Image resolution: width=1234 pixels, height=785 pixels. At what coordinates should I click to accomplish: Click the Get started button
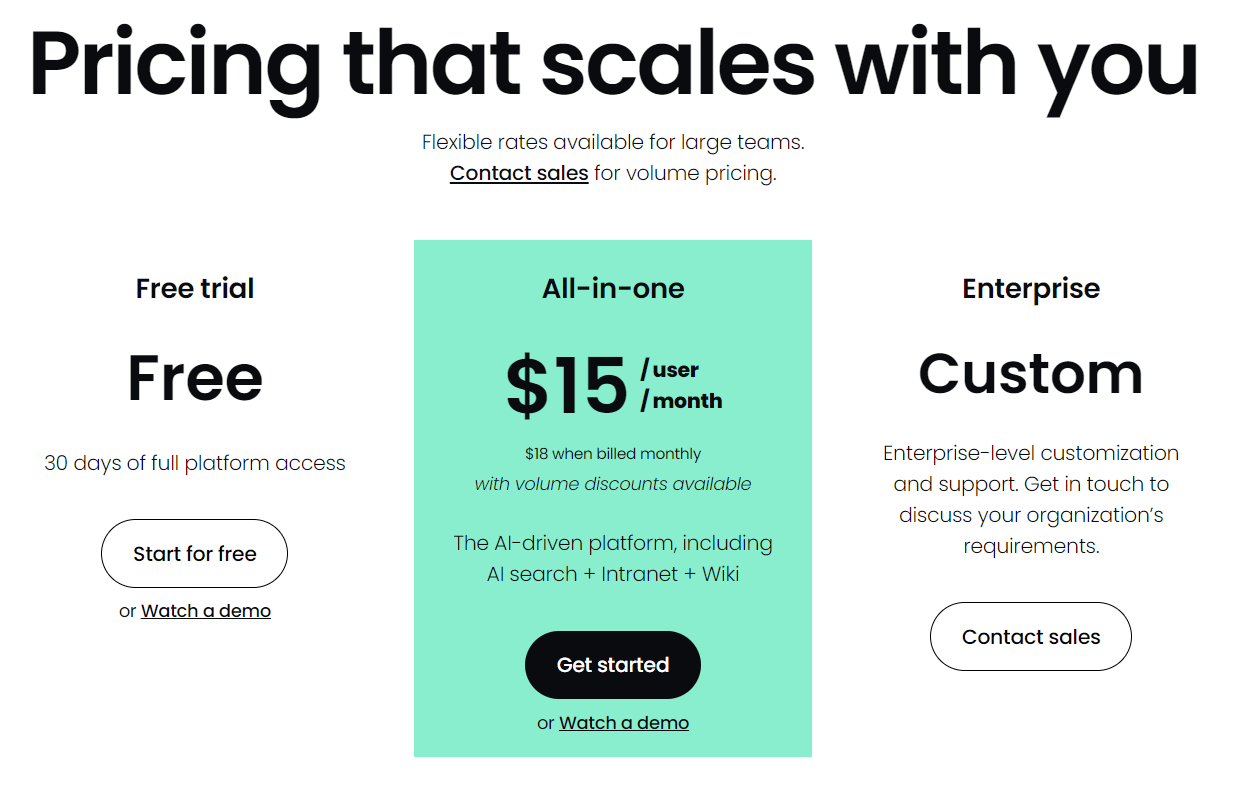coord(612,665)
